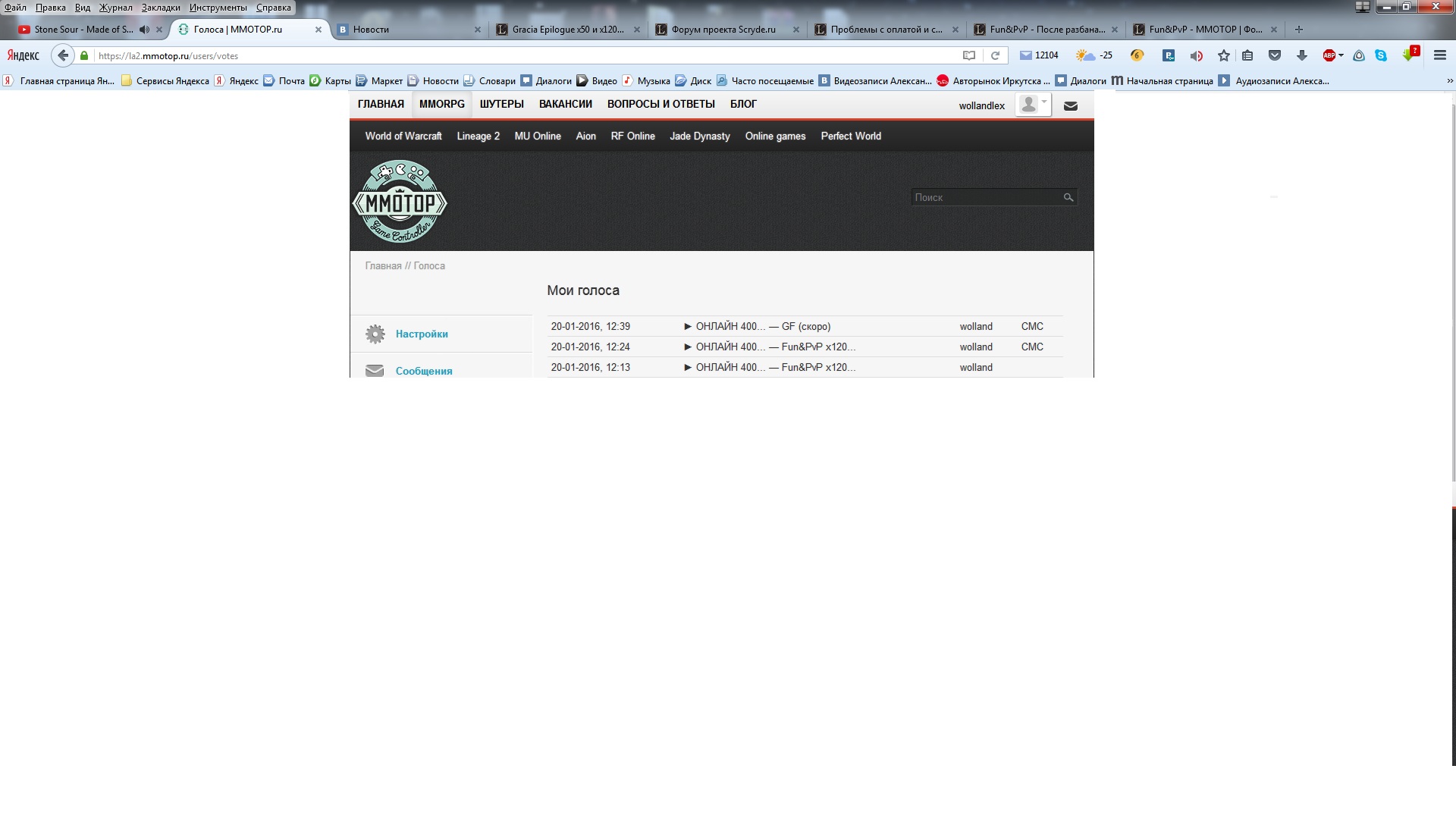1456x819 pixels.
Task: Open the Сообщения sidebar link
Action: coord(423,371)
